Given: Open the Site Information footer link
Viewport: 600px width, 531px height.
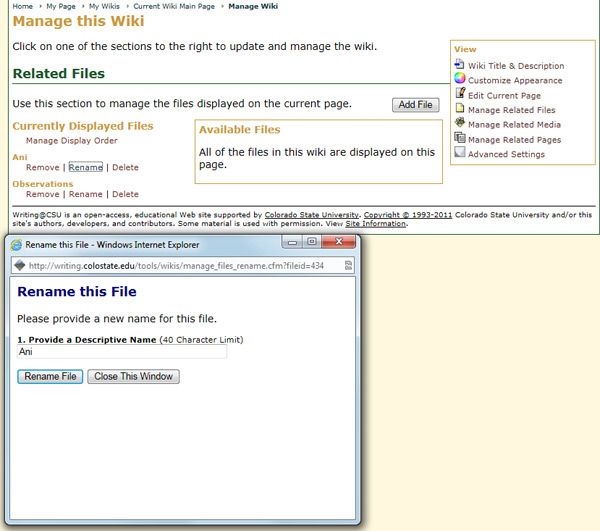Looking at the screenshot, I should (x=375, y=224).
